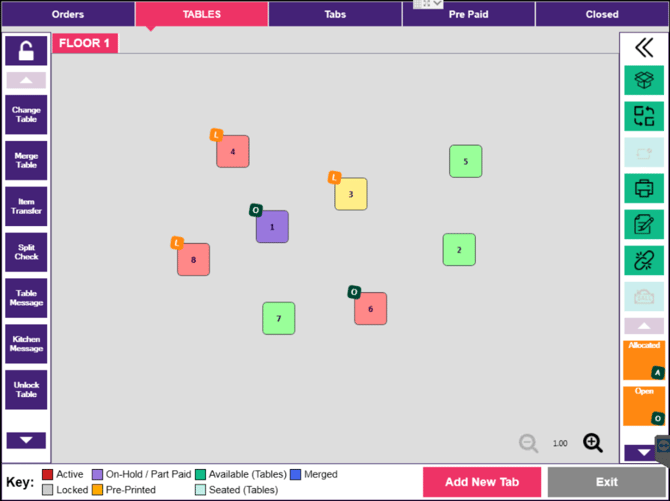The width and height of the screenshot is (670, 501).
Task: Click the green printer icon
Action: tap(644, 188)
